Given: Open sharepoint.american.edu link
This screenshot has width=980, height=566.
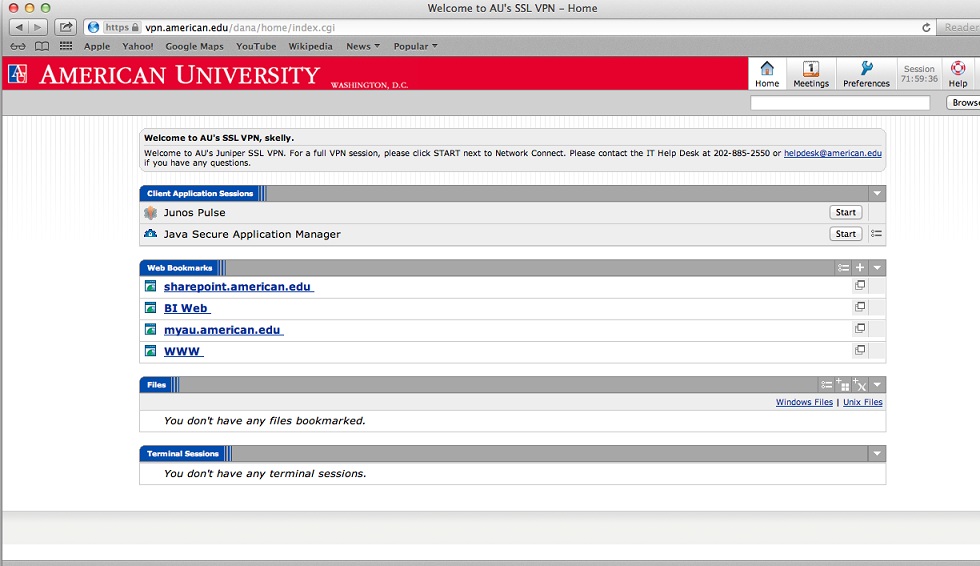Looking at the screenshot, I should coord(238,287).
